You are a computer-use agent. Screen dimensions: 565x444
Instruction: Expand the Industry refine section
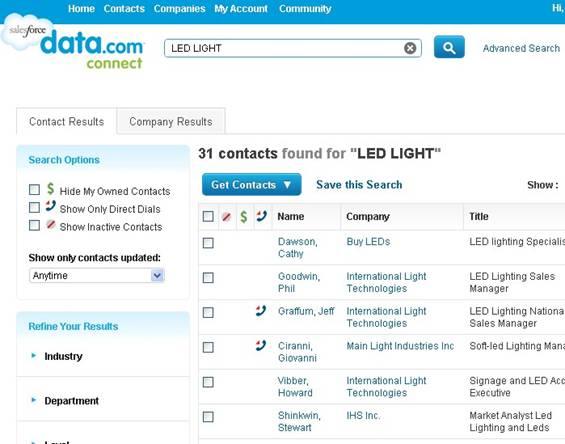pyautogui.click(x=63, y=356)
